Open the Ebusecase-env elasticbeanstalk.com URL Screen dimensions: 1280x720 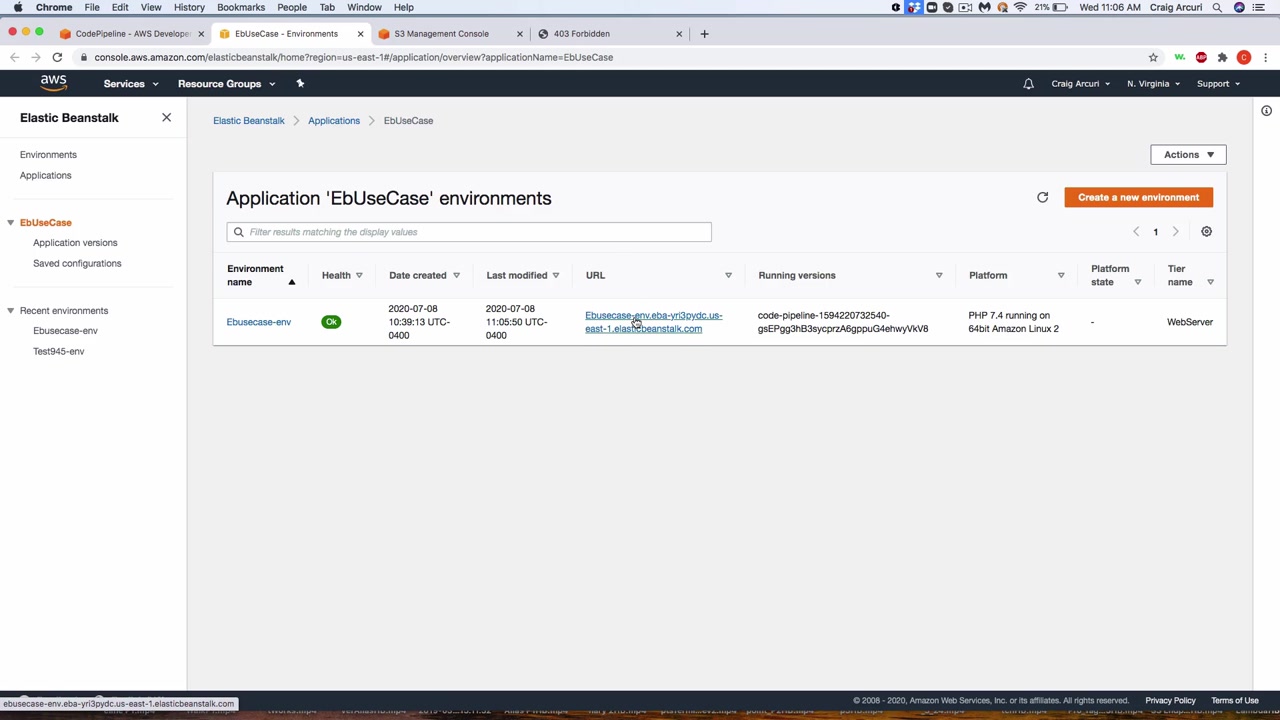pyautogui.click(x=654, y=322)
